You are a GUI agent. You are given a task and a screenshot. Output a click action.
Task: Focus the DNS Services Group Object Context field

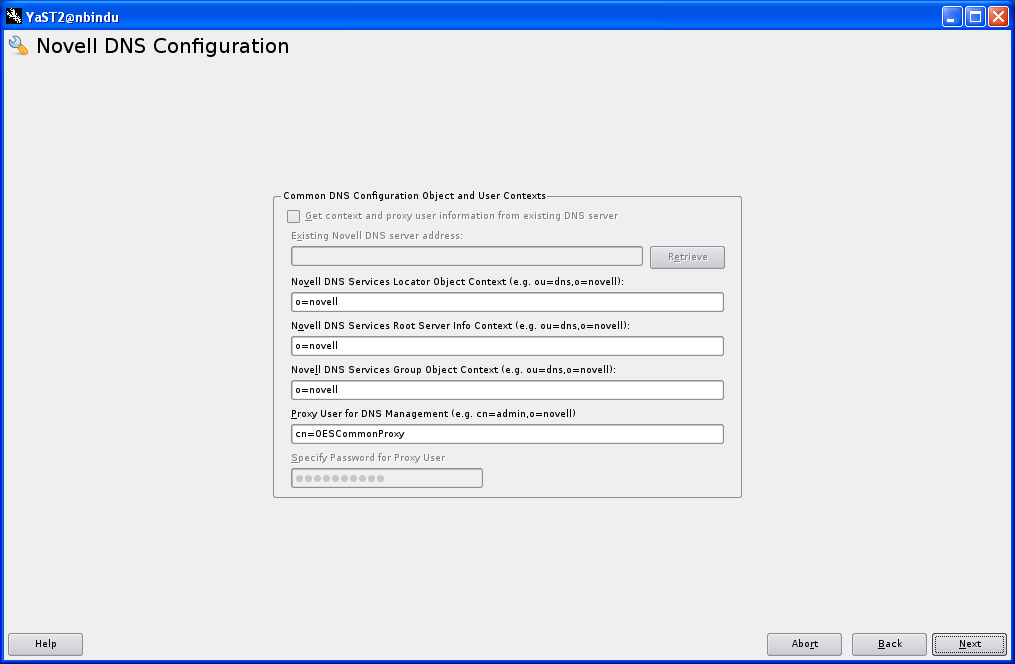[x=507, y=390]
